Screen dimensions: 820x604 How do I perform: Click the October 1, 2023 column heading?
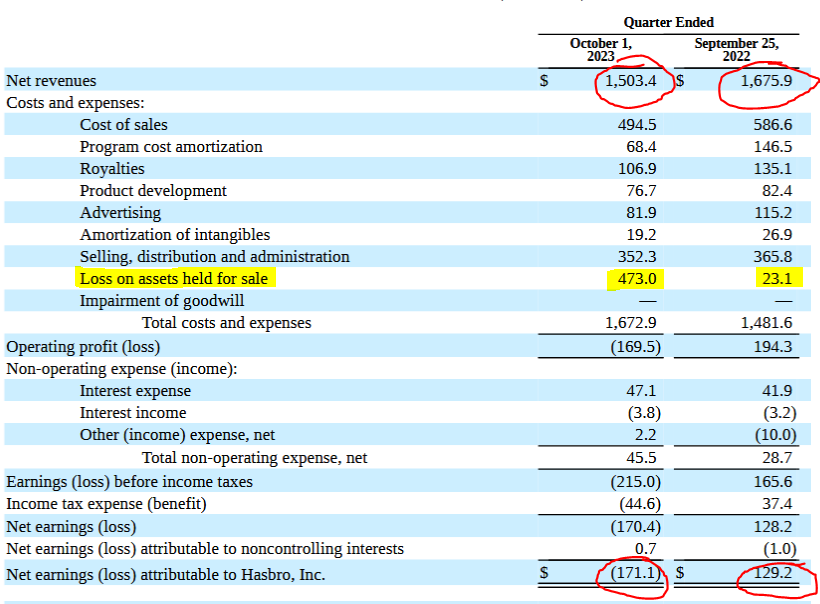point(600,50)
